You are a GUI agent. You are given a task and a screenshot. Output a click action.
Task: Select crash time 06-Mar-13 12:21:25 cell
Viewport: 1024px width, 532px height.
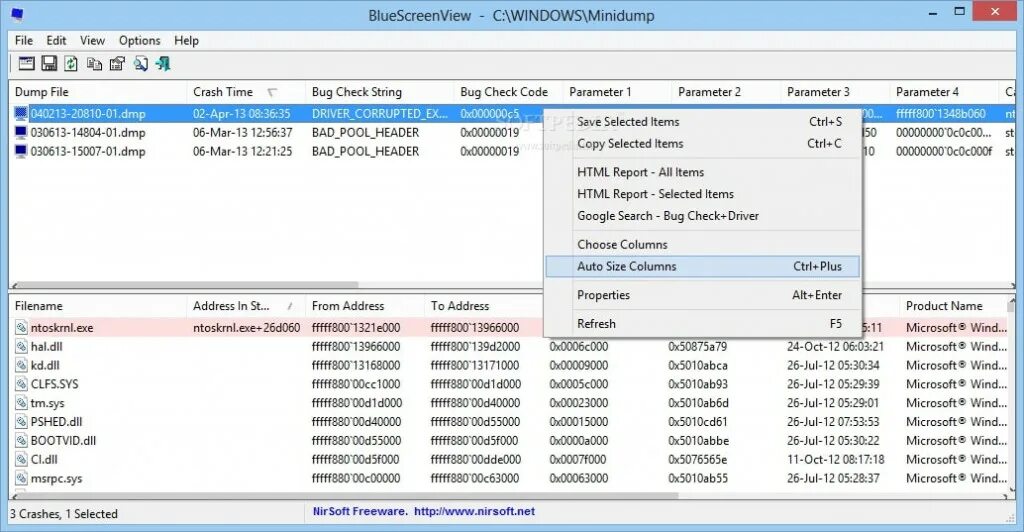[x=242, y=151]
